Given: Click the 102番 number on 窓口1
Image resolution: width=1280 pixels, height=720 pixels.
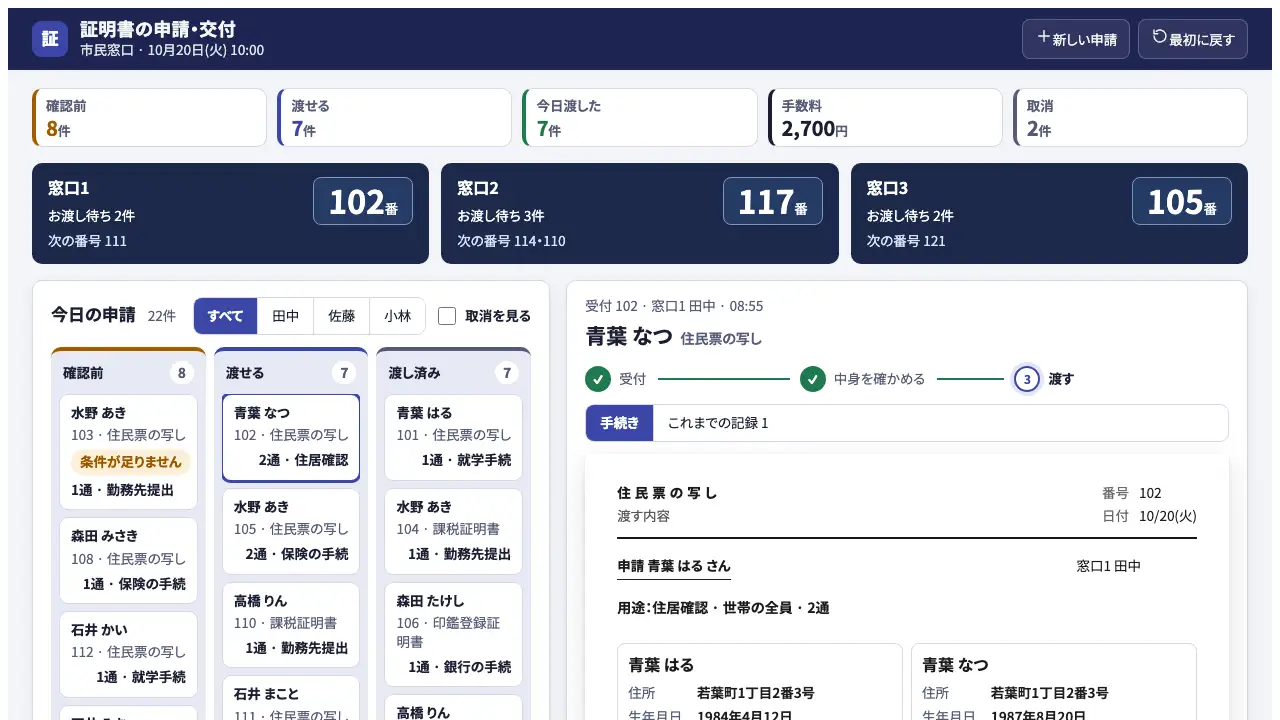Looking at the screenshot, I should pos(363,201).
